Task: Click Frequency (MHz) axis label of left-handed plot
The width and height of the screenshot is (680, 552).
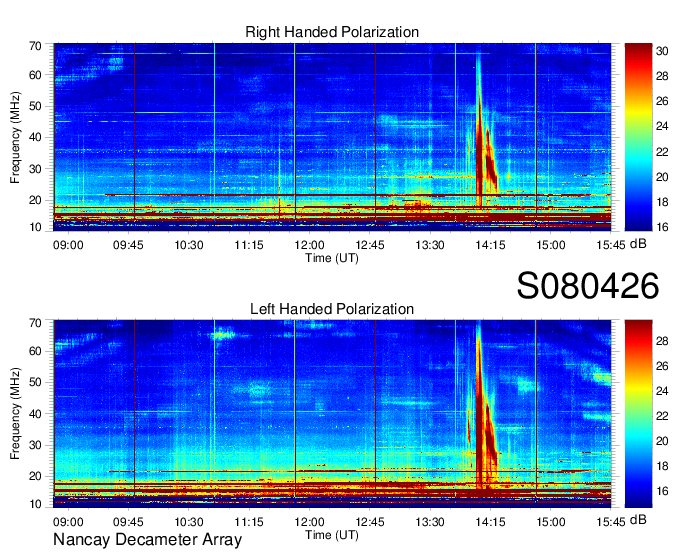Action: 15,414
